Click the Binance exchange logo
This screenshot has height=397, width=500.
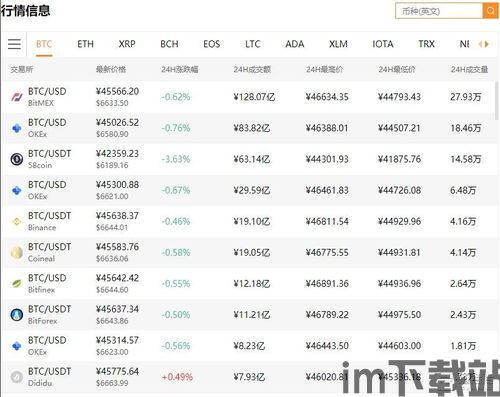click(x=17, y=221)
